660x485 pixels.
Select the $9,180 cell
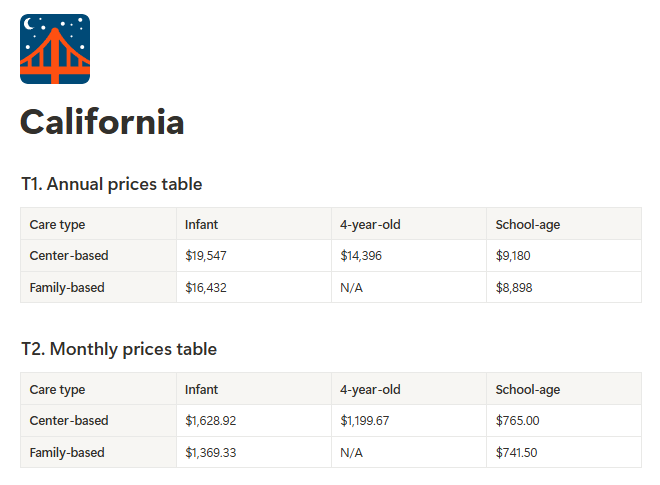coord(564,256)
